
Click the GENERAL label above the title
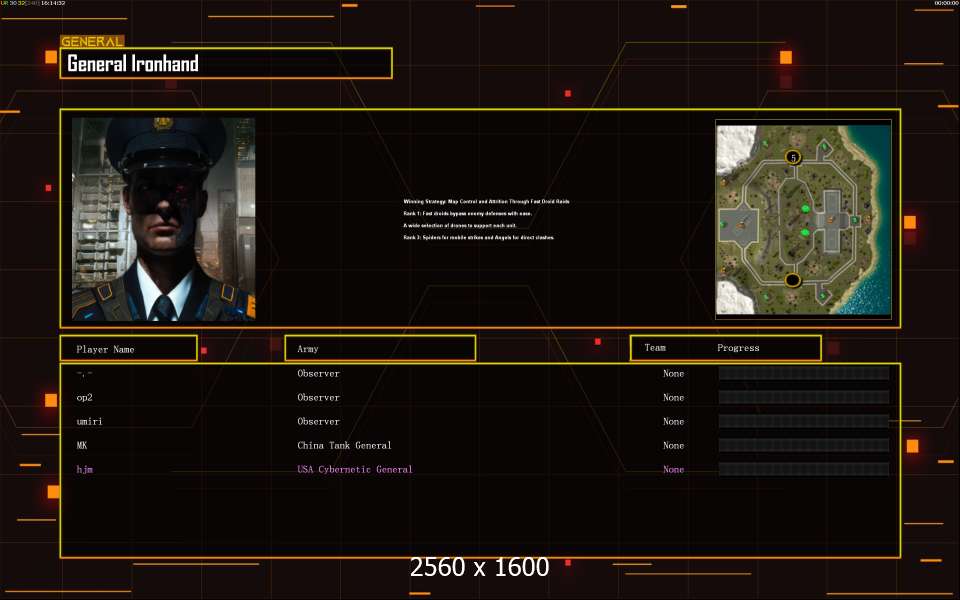(92, 42)
